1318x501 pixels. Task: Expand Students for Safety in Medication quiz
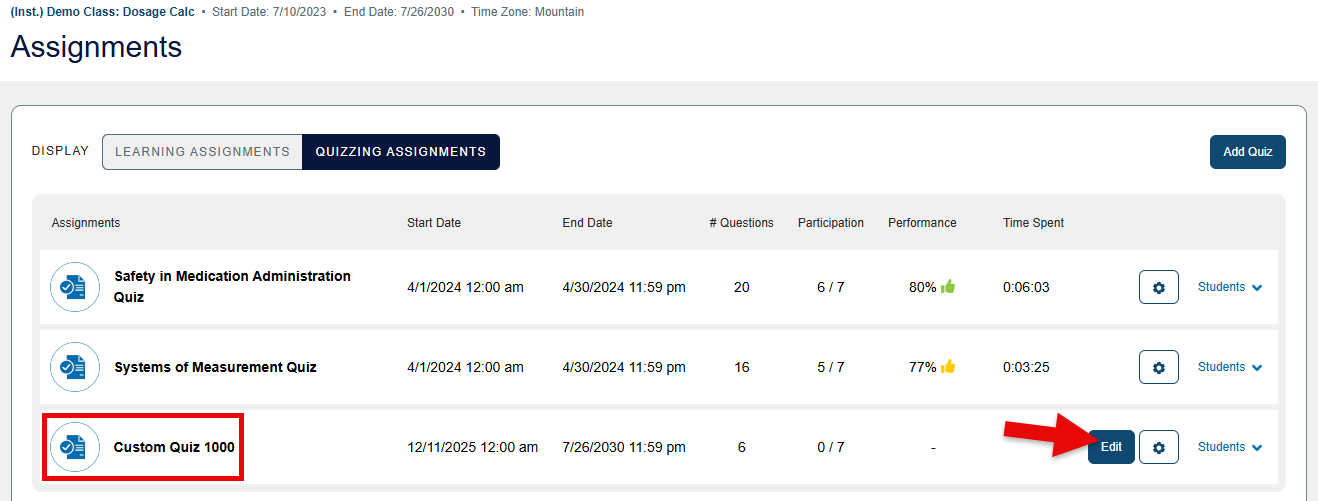(x=1230, y=287)
